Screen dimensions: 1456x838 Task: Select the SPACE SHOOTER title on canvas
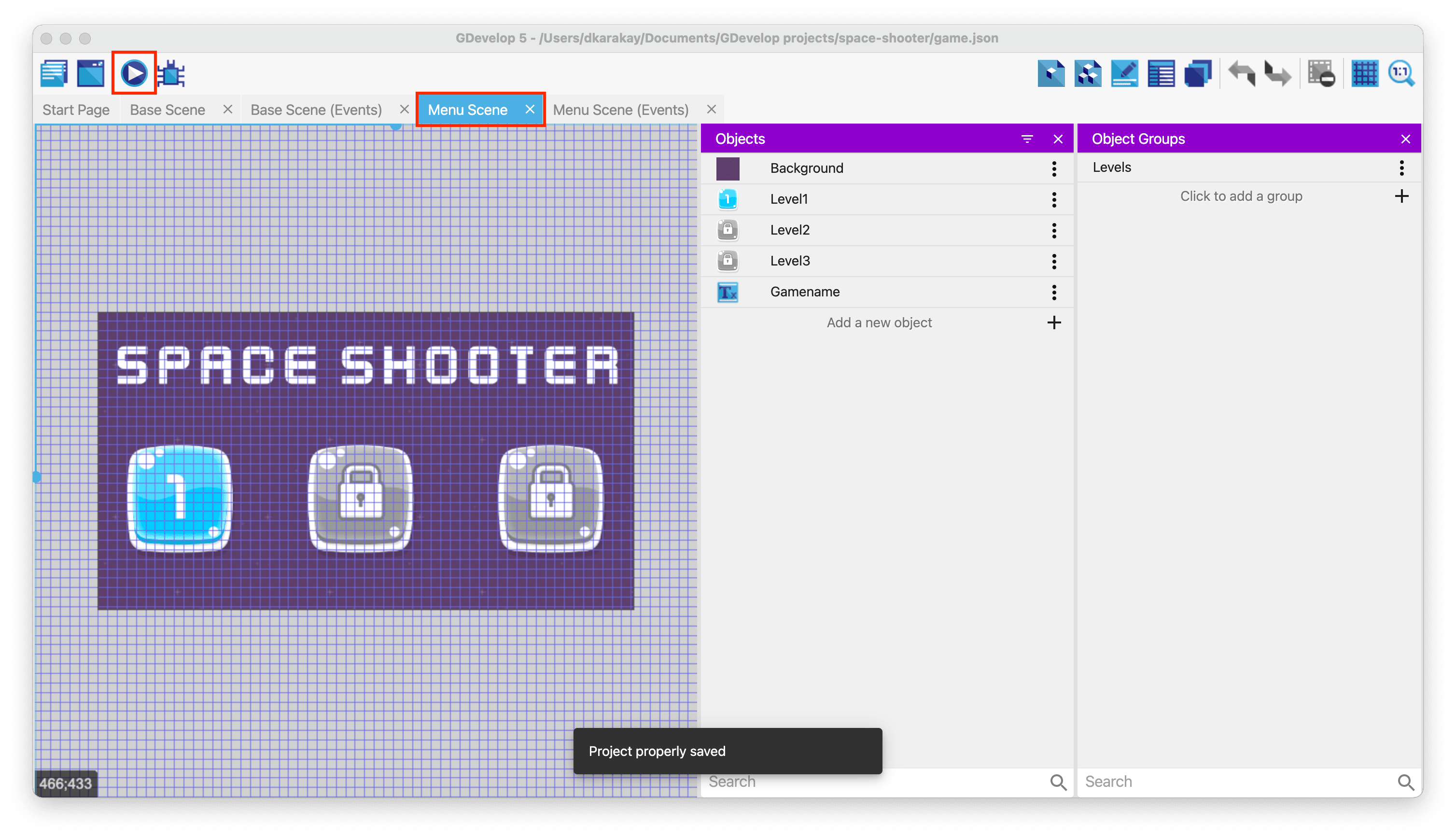[x=367, y=365]
